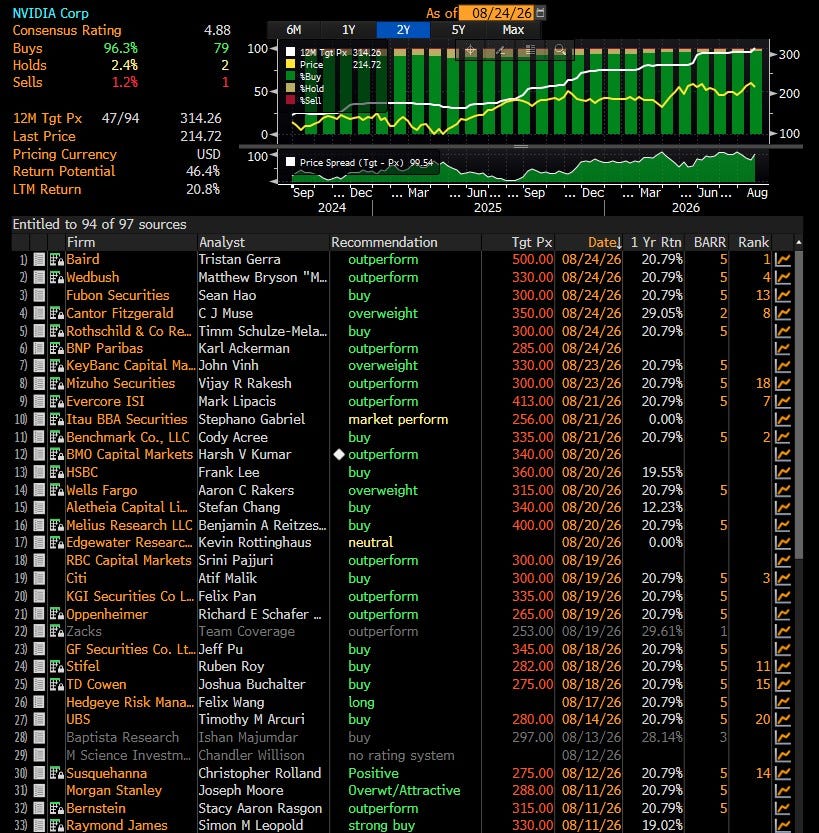Switch chart range to Max tab
This screenshot has width=819, height=833.
(513, 30)
